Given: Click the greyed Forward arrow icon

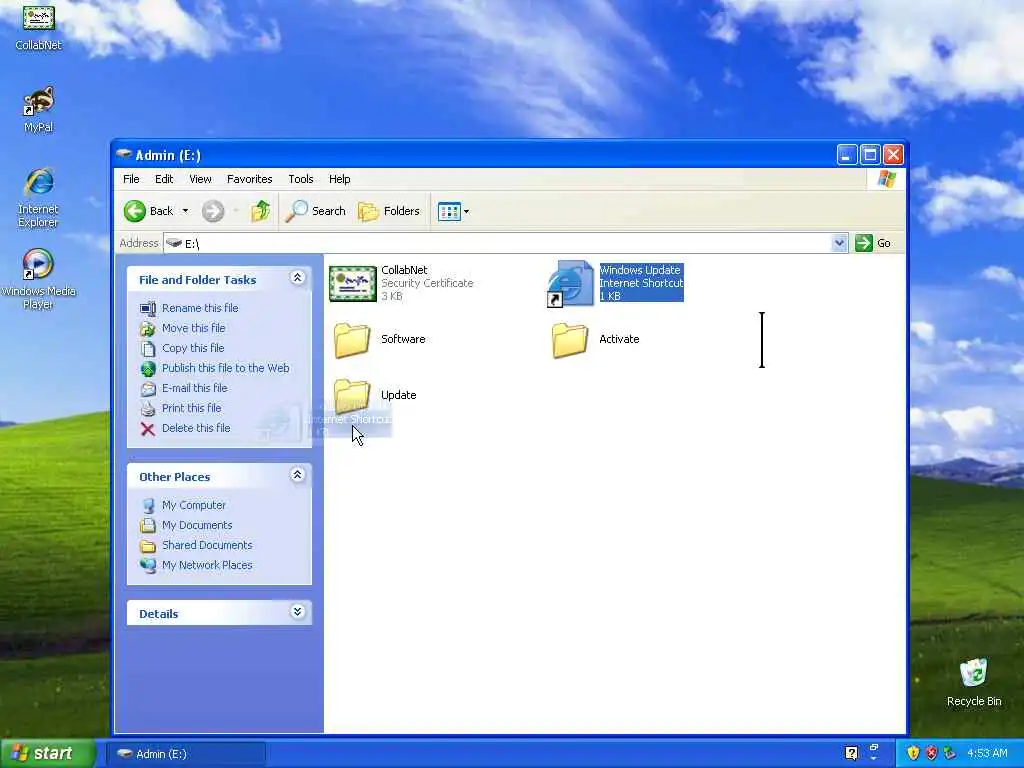Looking at the screenshot, I should pyautogui.click(x=213, y=211).
